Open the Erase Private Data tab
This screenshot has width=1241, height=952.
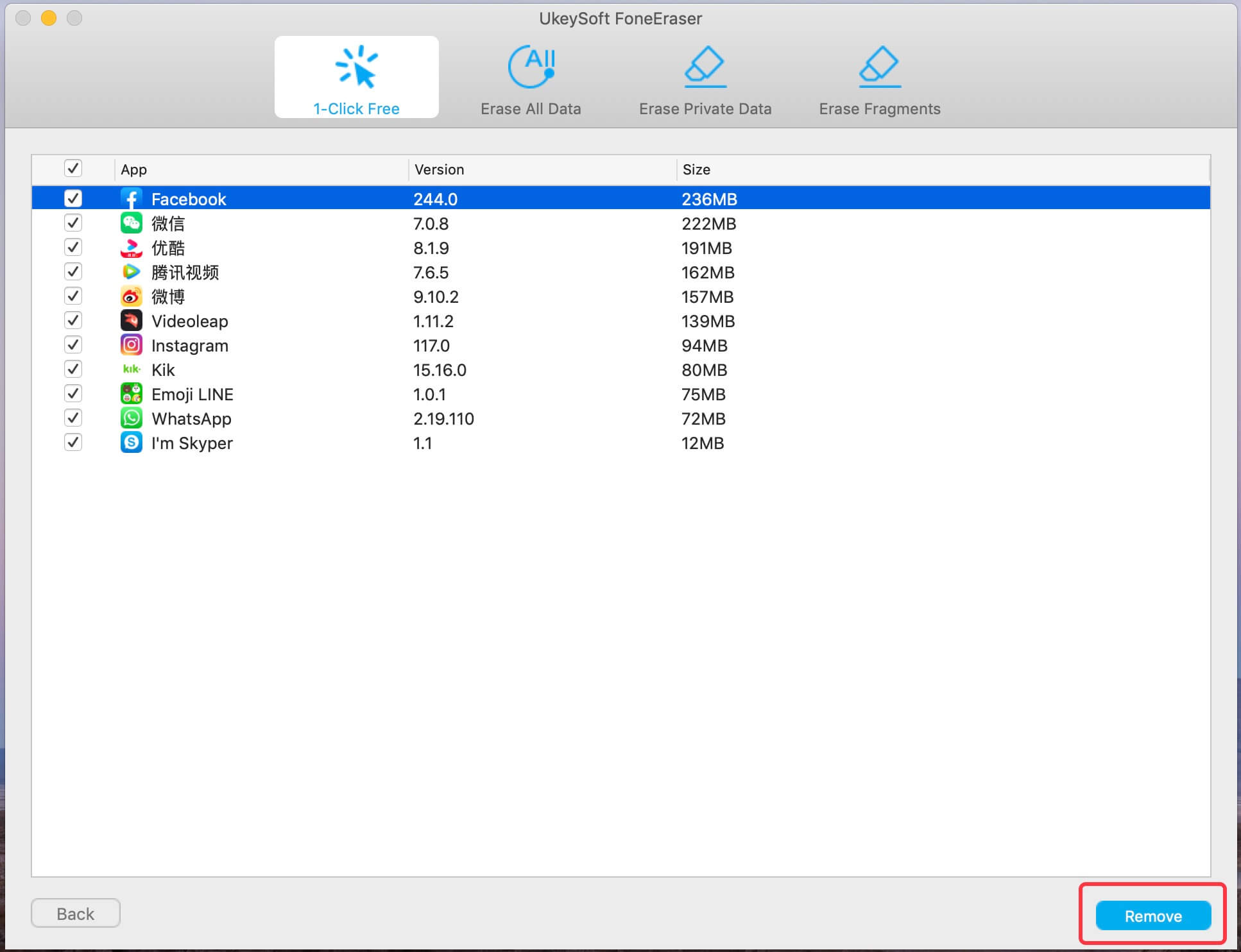705,80
